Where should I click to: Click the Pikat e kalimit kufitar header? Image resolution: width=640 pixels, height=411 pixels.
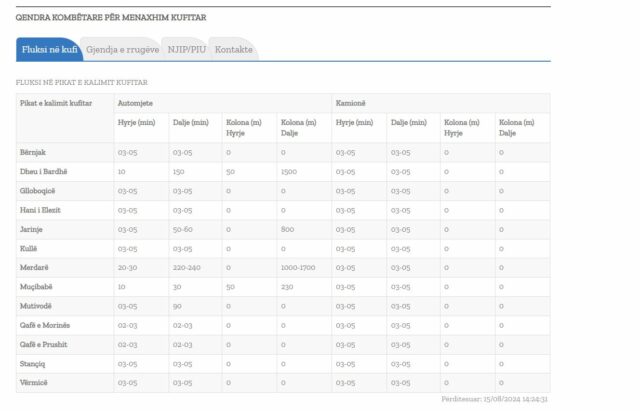[x=56, y=103]
